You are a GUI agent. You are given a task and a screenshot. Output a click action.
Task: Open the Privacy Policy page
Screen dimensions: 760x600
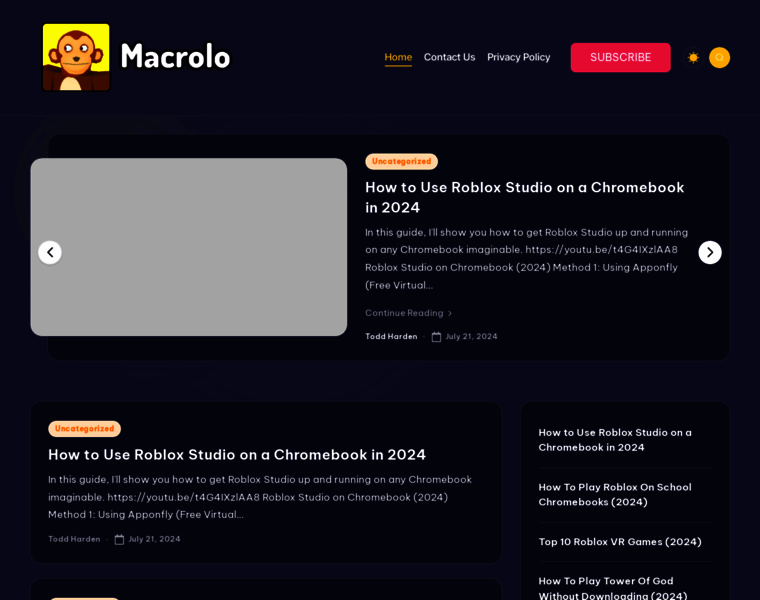point(518,57)
